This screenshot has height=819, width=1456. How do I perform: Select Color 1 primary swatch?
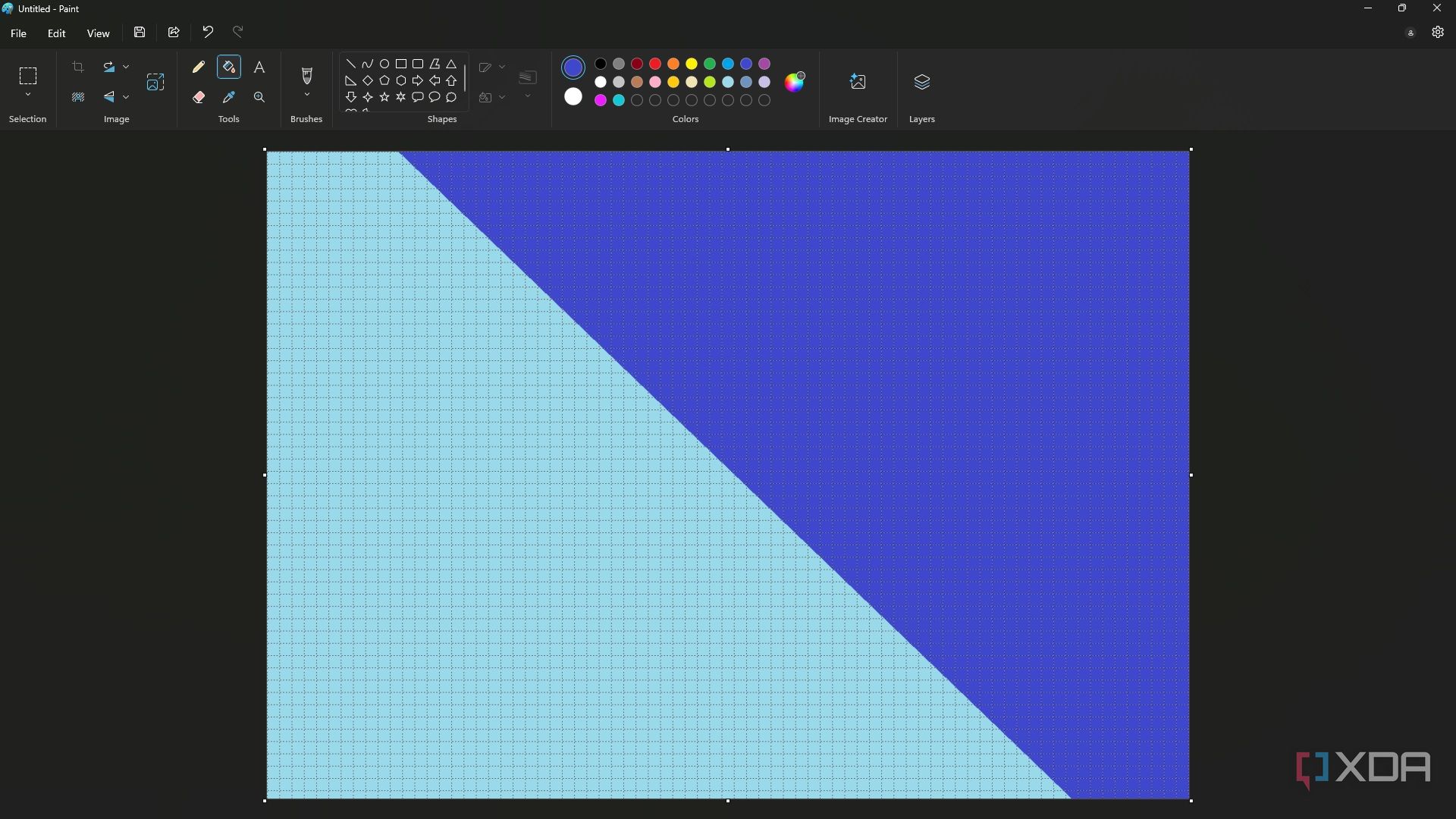pyautogui.click(x=573, y=67)
